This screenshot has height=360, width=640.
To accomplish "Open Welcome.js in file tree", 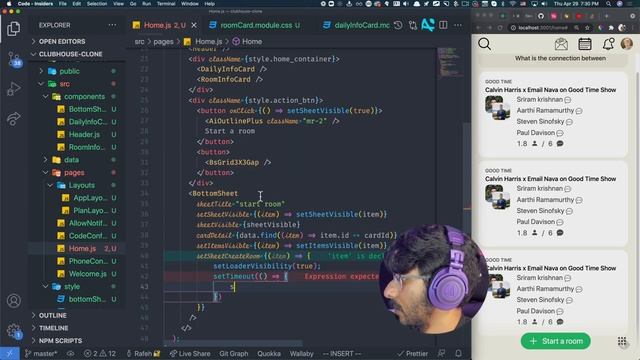I will coord(87,274).
